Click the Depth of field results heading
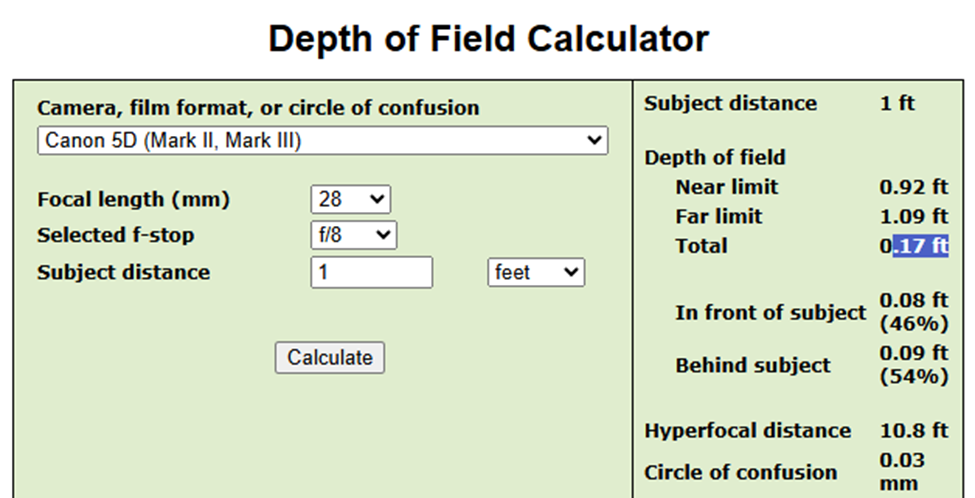 pyautogui.click(x=715, y=157)
